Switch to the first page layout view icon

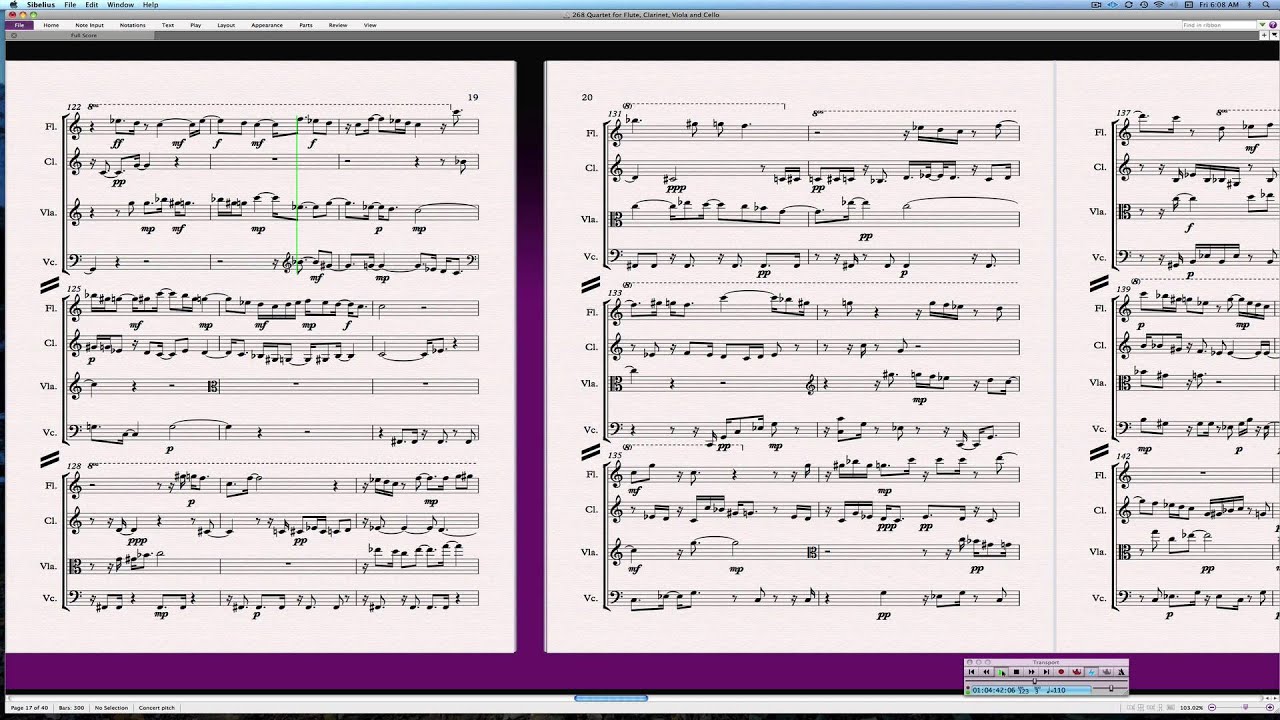[x=1131, y=707]
